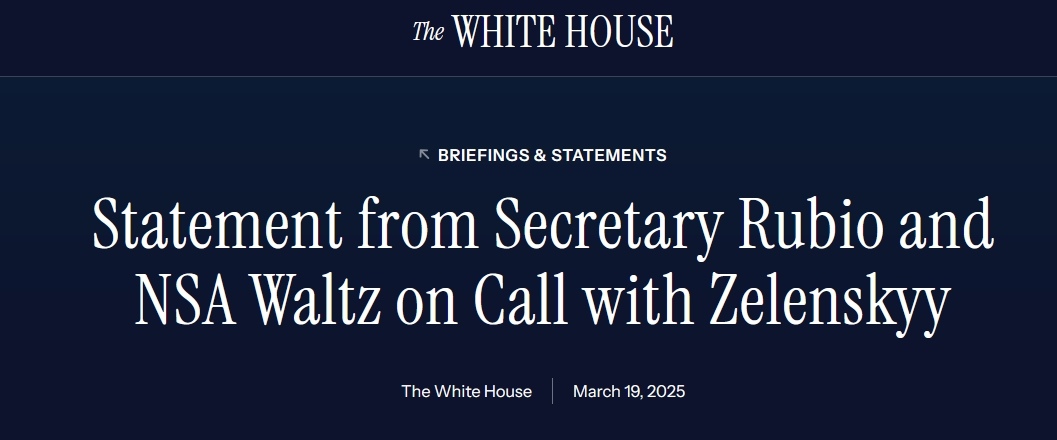Click STATEMENTS in the category label
Screen dimensions: 1057x440
pos(608,155)
